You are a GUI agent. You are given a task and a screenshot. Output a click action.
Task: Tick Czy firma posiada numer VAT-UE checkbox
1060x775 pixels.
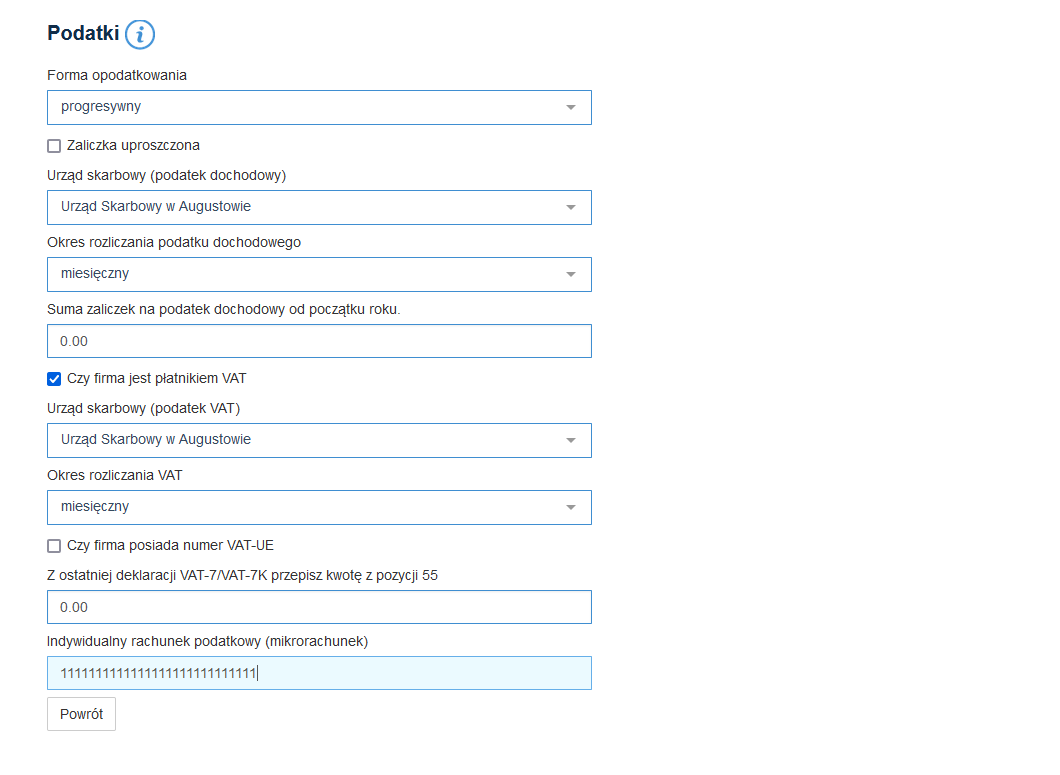54,546
